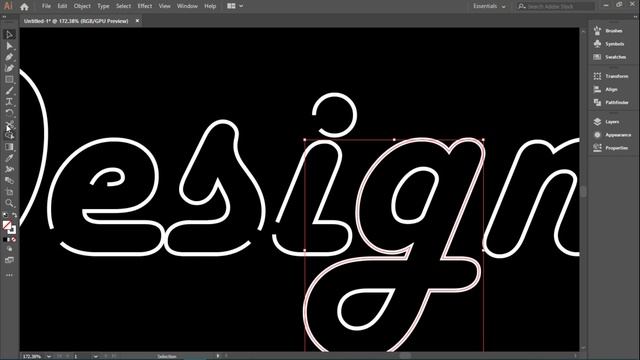Select the Symbol Sprayer tool
Screen dimensions: 640x360
tap(9, 169)
